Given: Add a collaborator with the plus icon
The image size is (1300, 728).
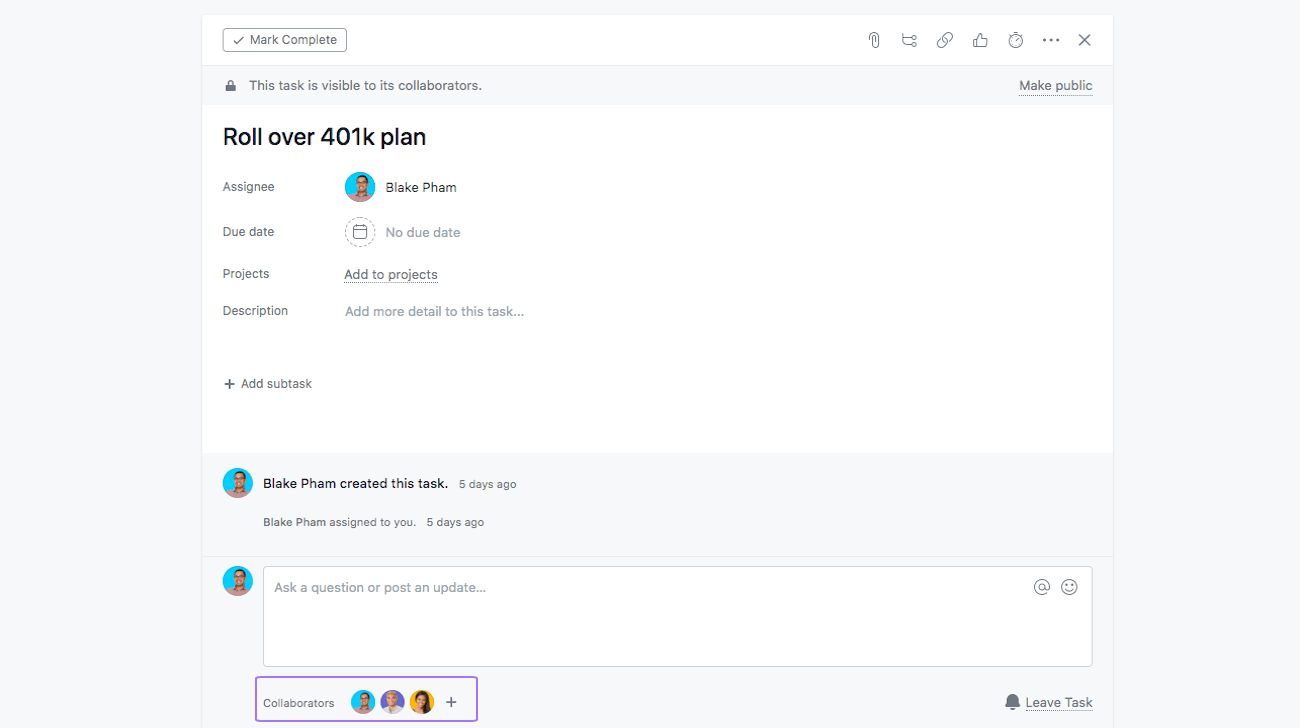Looking at the screenshot, I should pyautogui.click(x=451, y=702).
